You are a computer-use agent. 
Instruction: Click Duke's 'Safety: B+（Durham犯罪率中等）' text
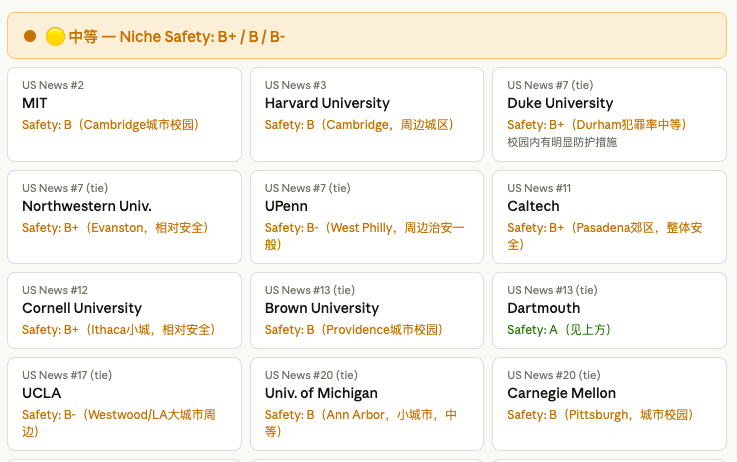coord(597,125)
